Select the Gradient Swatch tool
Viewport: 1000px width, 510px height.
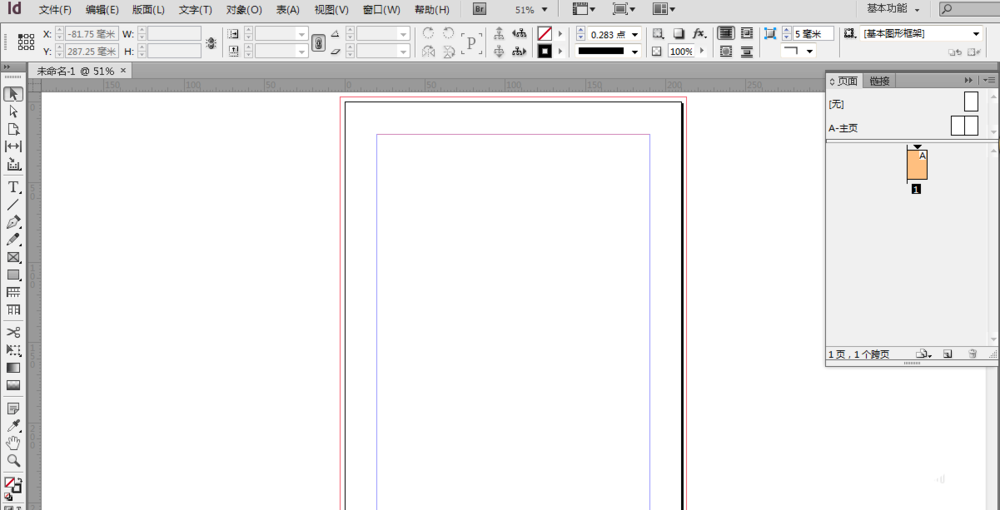pyautogui.click(x=13, y=368)
